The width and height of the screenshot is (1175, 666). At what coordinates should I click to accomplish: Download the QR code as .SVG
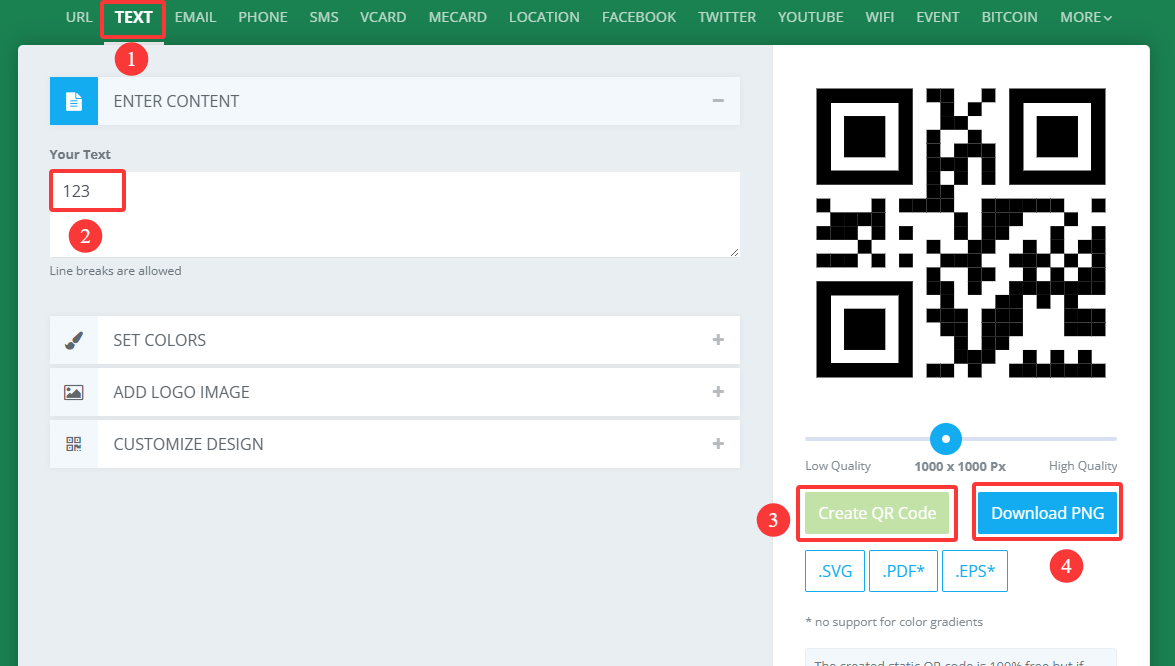point(835,571)
